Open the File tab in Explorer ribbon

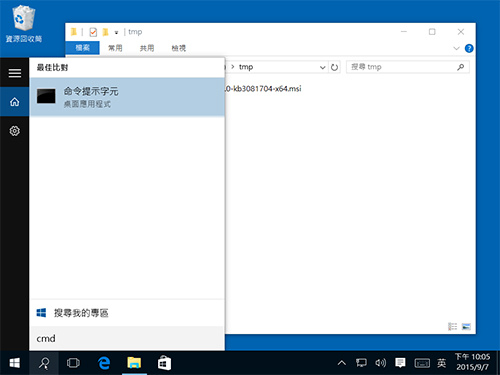point(83,48)
